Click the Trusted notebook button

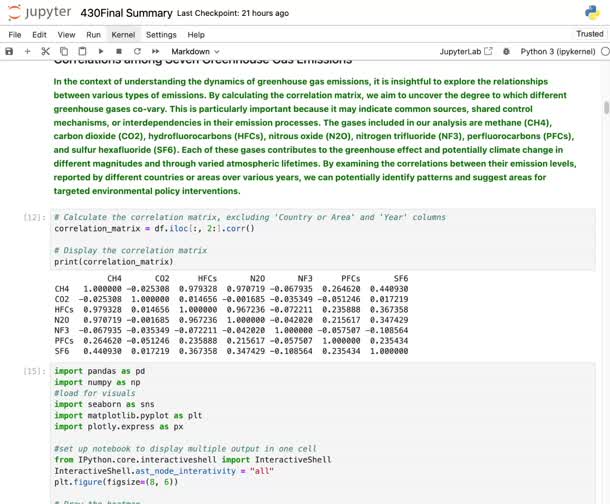[589, 34]
